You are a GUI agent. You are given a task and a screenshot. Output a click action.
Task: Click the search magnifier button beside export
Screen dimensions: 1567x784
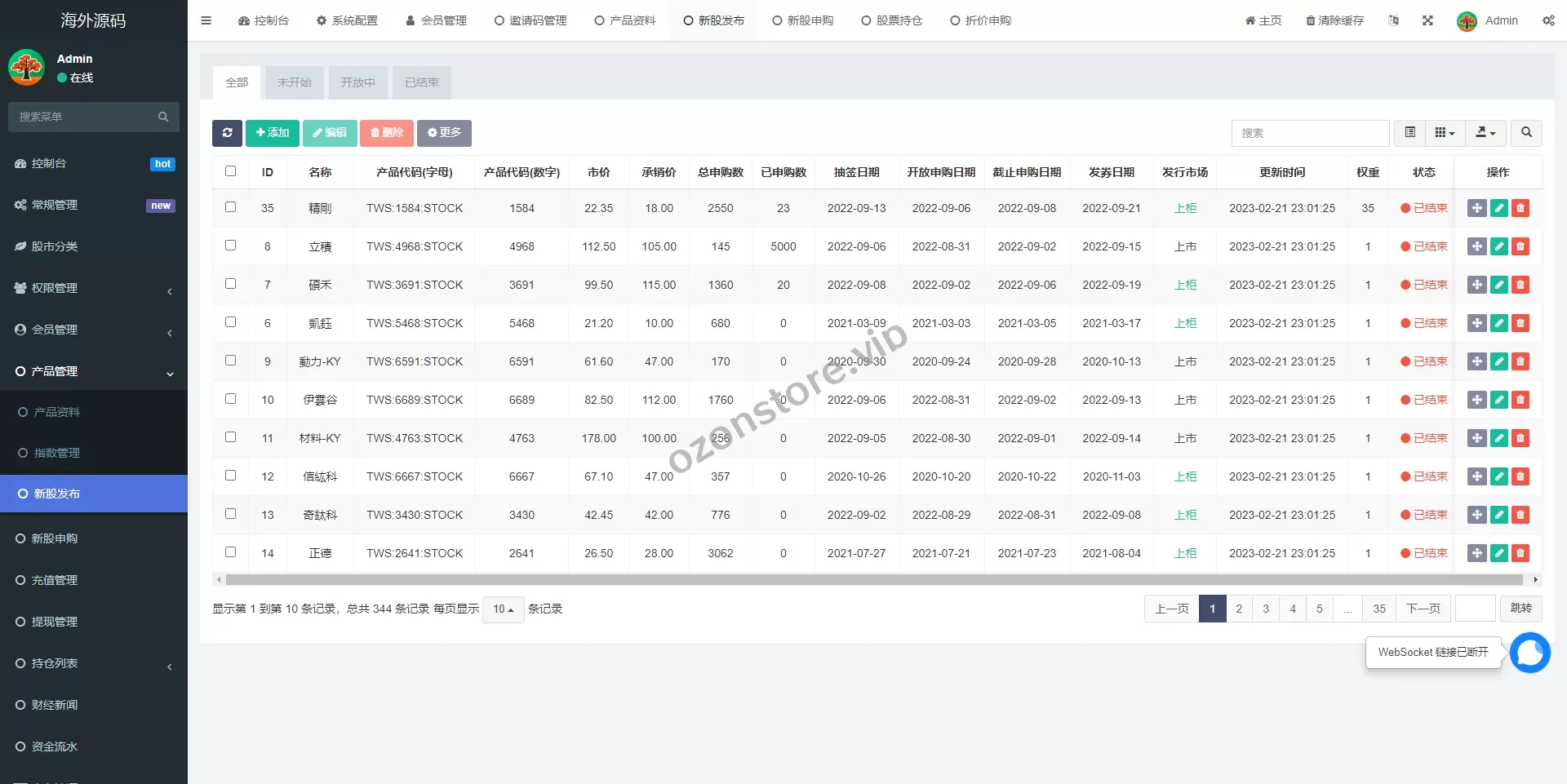[x=1526, y=133]
